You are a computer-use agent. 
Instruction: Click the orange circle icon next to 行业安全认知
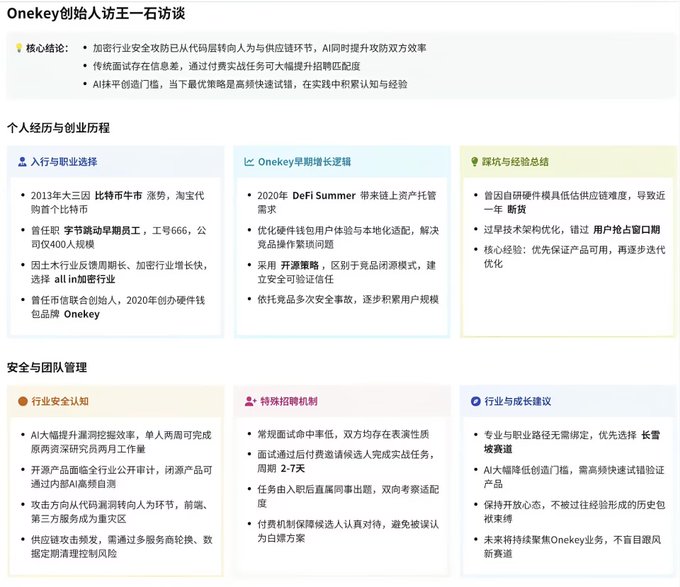coord(23,401)
